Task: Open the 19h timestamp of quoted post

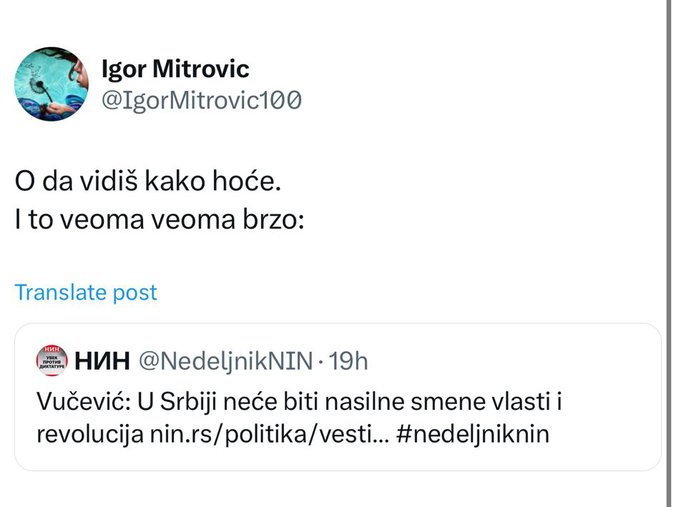Action: [x=350, y=359]
